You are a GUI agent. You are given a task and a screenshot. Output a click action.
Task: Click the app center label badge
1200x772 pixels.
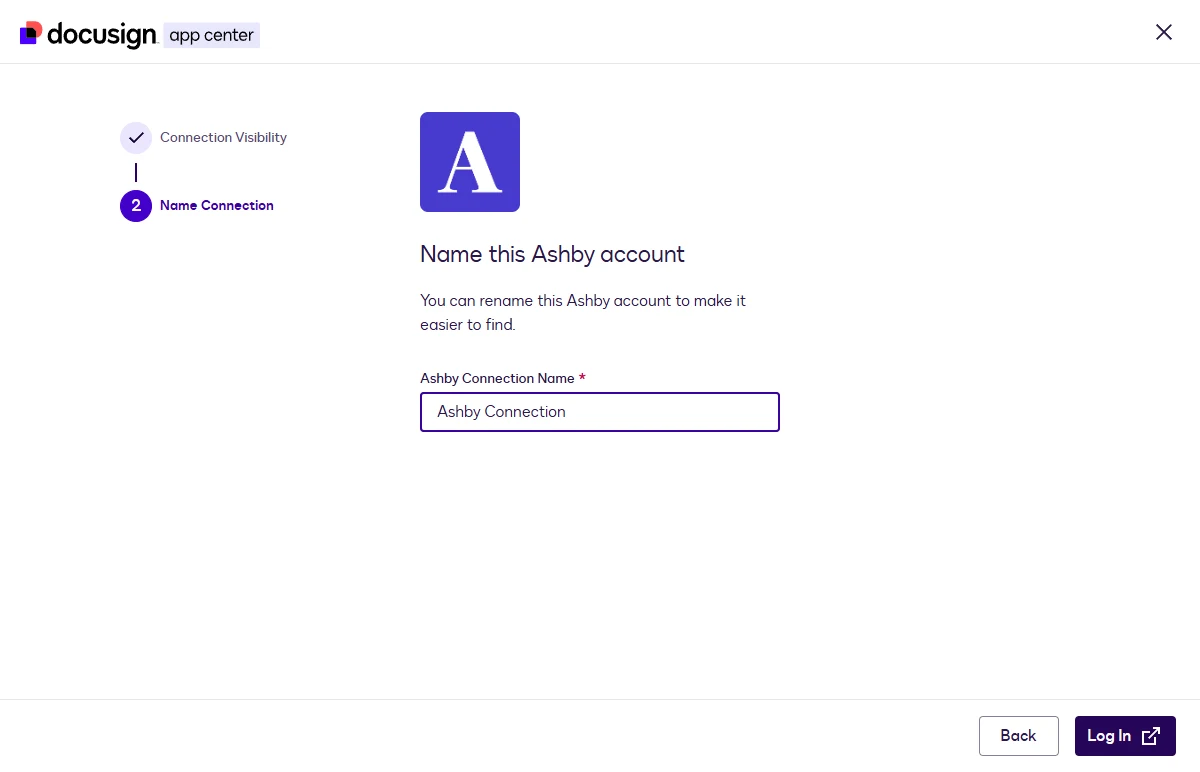click(x=212, y=35)
